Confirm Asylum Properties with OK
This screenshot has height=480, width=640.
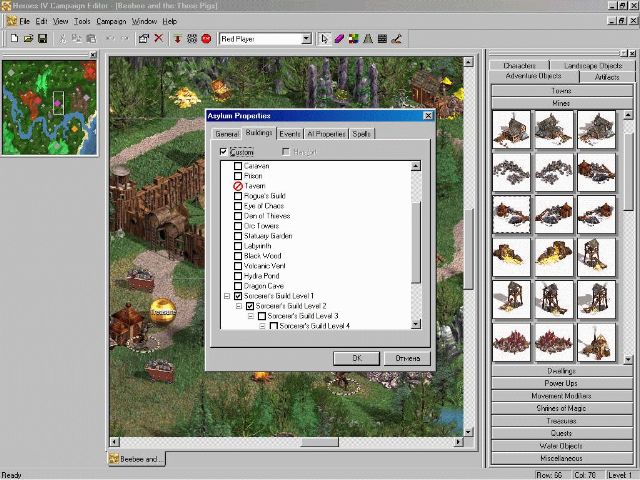(x=357, y=358)
